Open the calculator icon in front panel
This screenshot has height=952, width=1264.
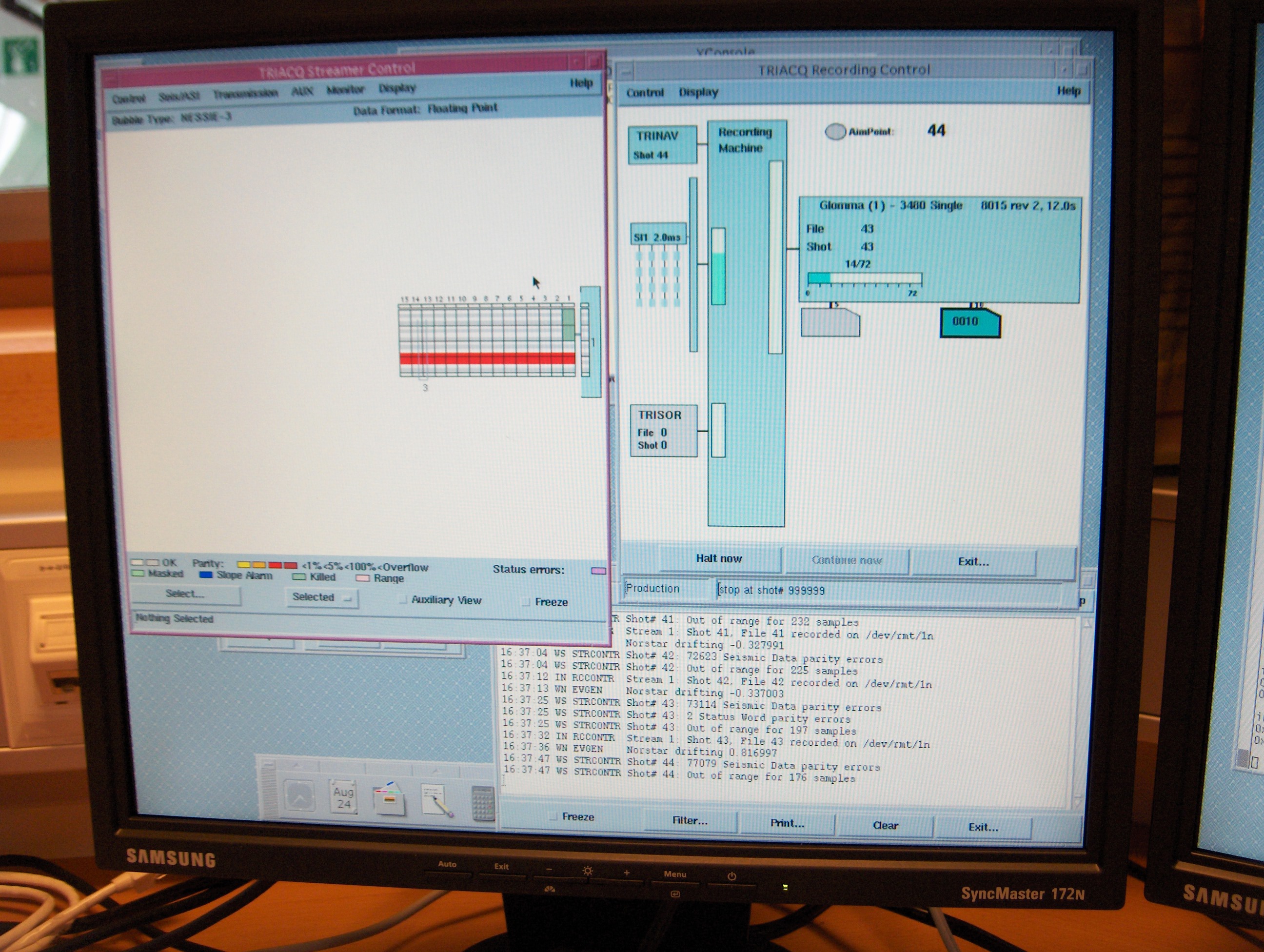483,803
